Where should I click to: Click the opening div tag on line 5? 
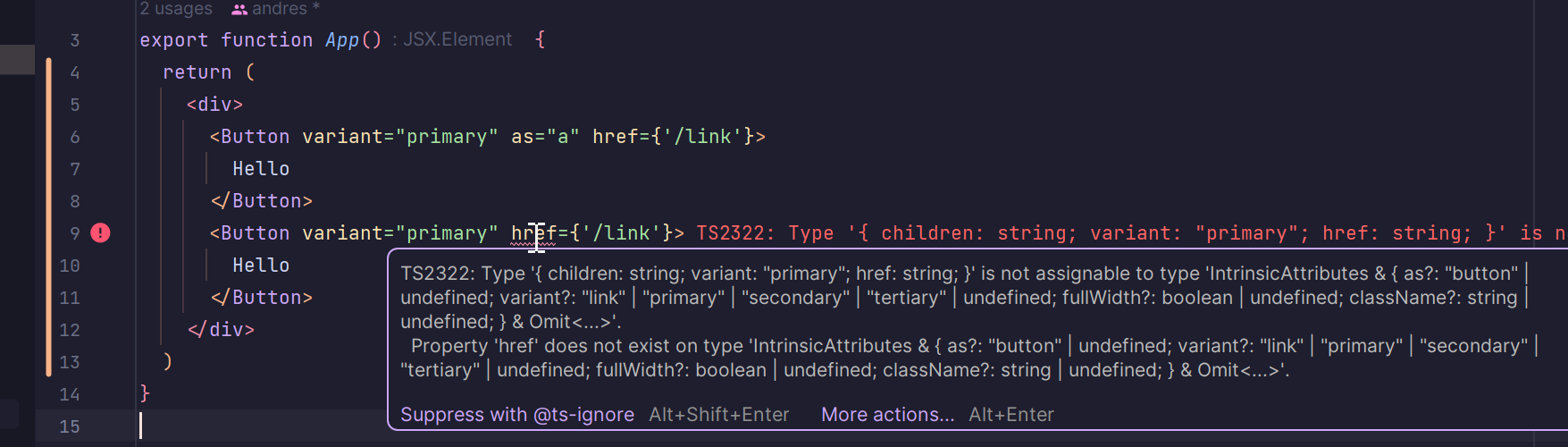pos(214,105)
